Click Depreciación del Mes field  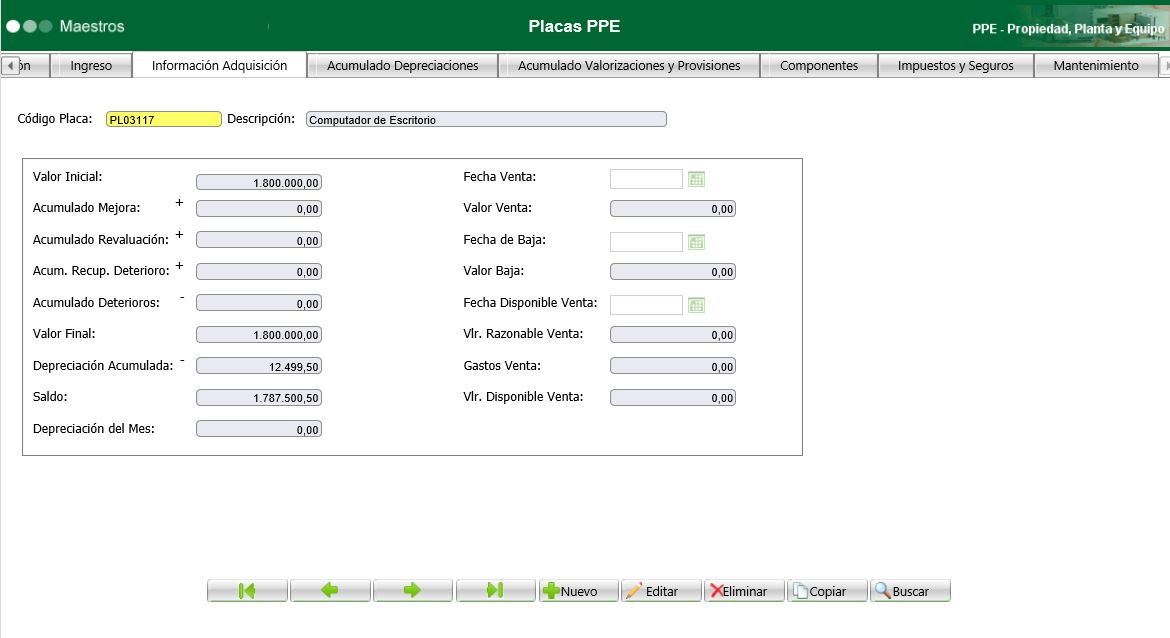pyautogui.click(x=259, y=429)
